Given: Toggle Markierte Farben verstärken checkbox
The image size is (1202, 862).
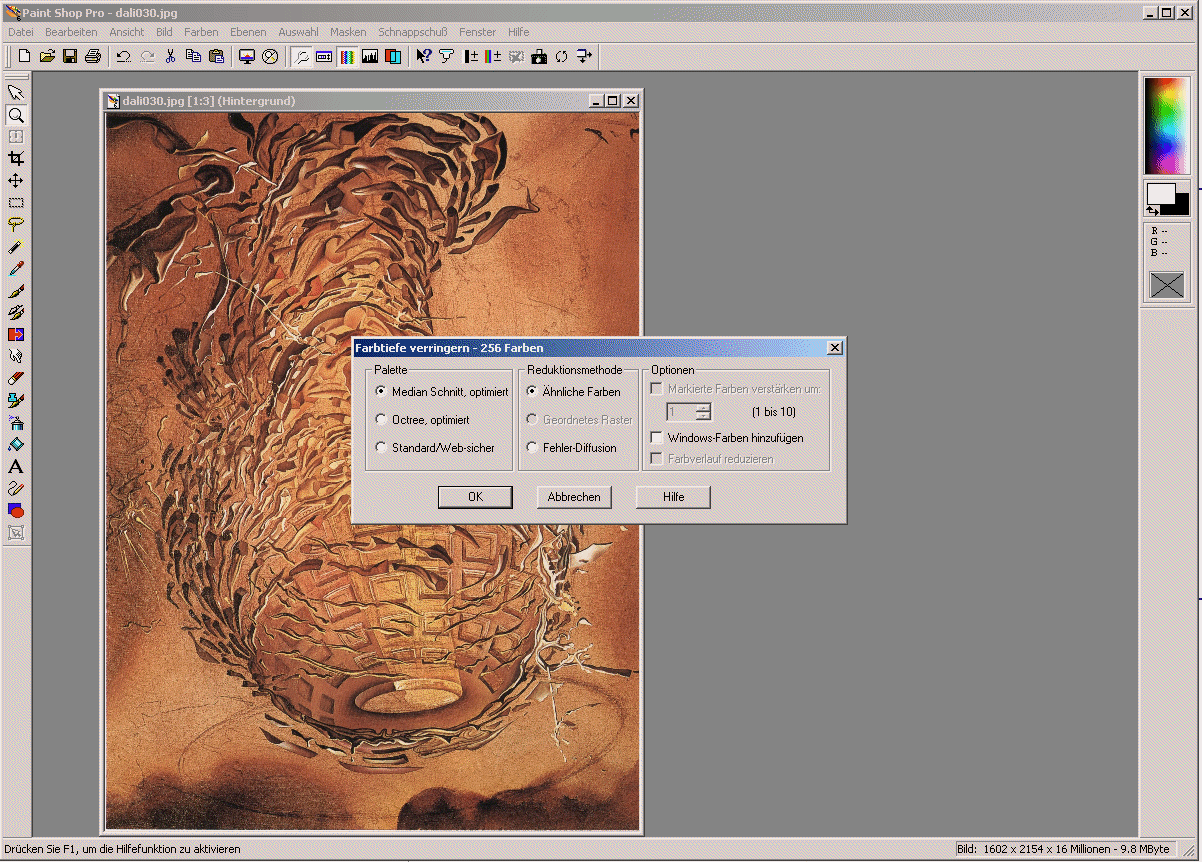Looking at the screenshot, I should coord(736,388).
